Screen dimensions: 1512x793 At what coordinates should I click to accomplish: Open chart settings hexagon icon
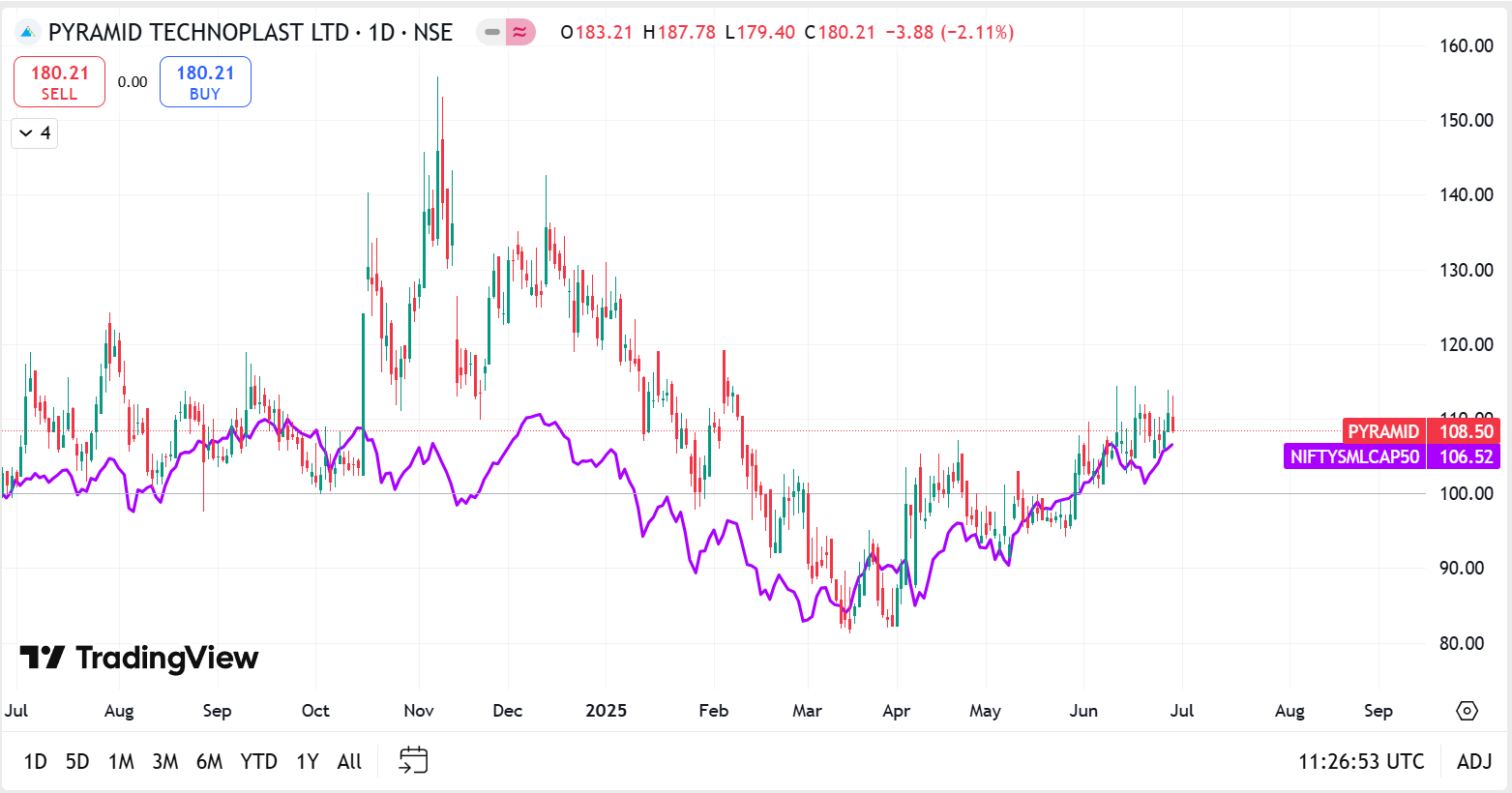pyautogui.click(x=1467, y=711)
